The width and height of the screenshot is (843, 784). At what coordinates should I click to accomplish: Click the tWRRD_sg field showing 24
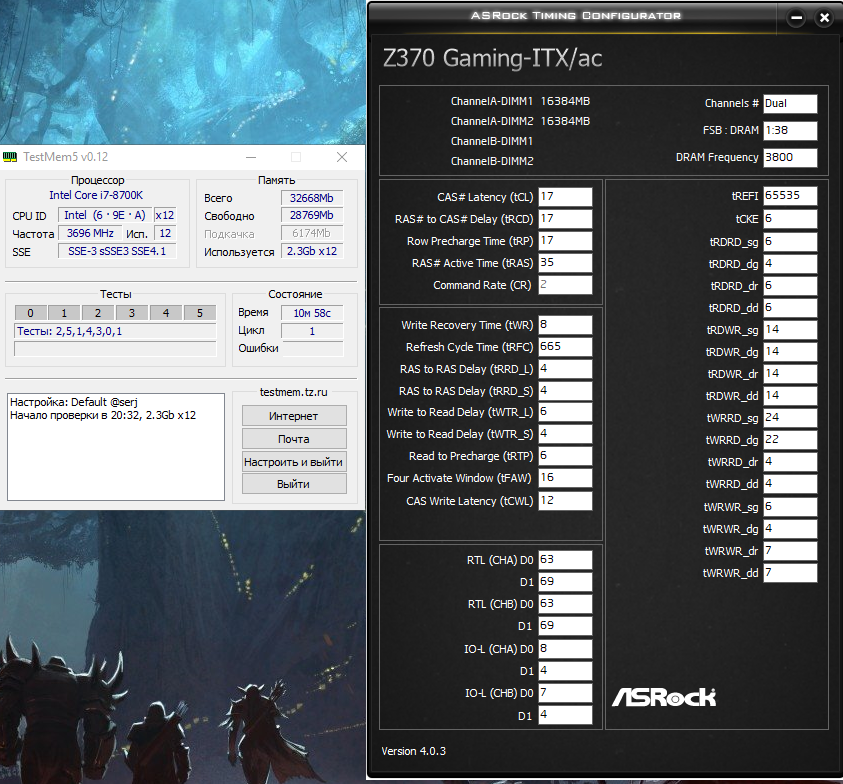pyautogui.click(x=790, y=417)
